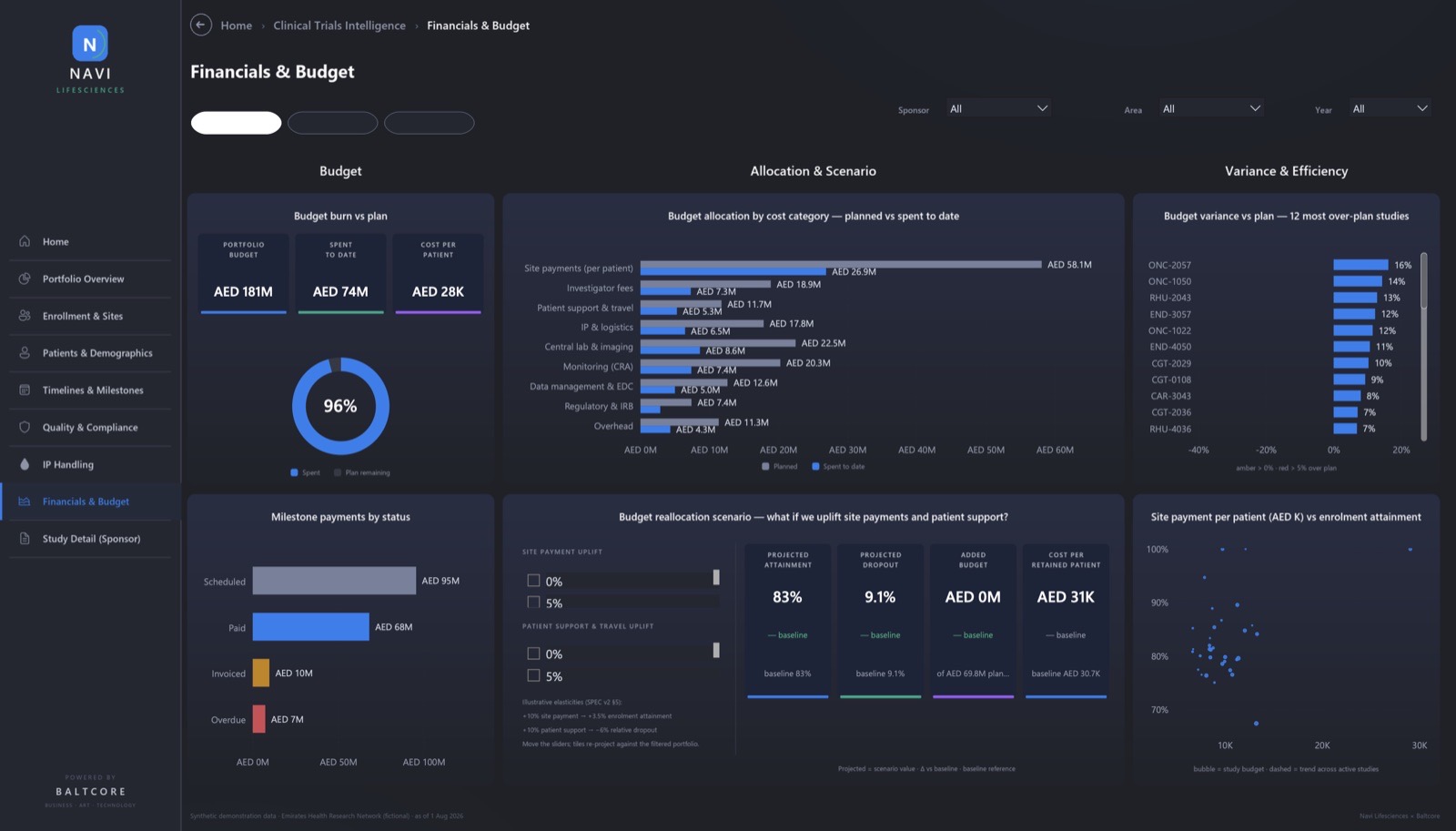This screenshot has width=1456, height=831.
Task: Select the IP Handling droplet icon
Action: (x=25, y=464)
